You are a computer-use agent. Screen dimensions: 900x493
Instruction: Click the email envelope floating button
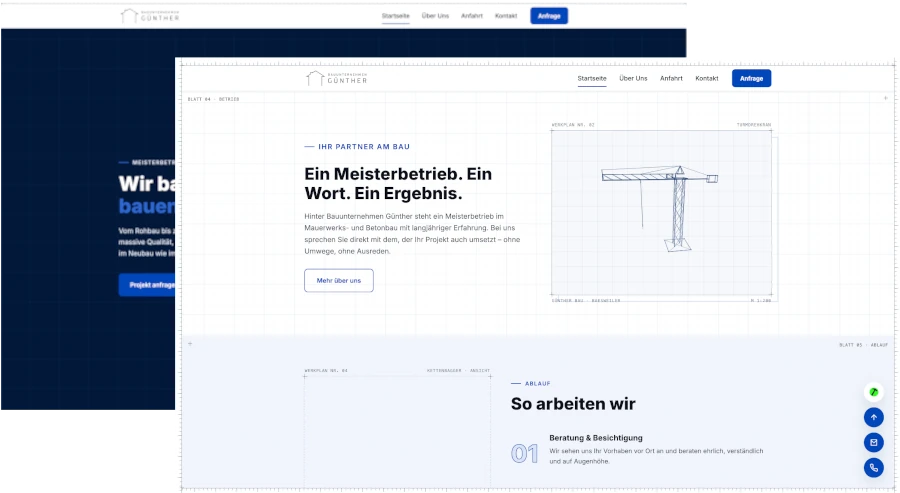[x=874, y=442]
